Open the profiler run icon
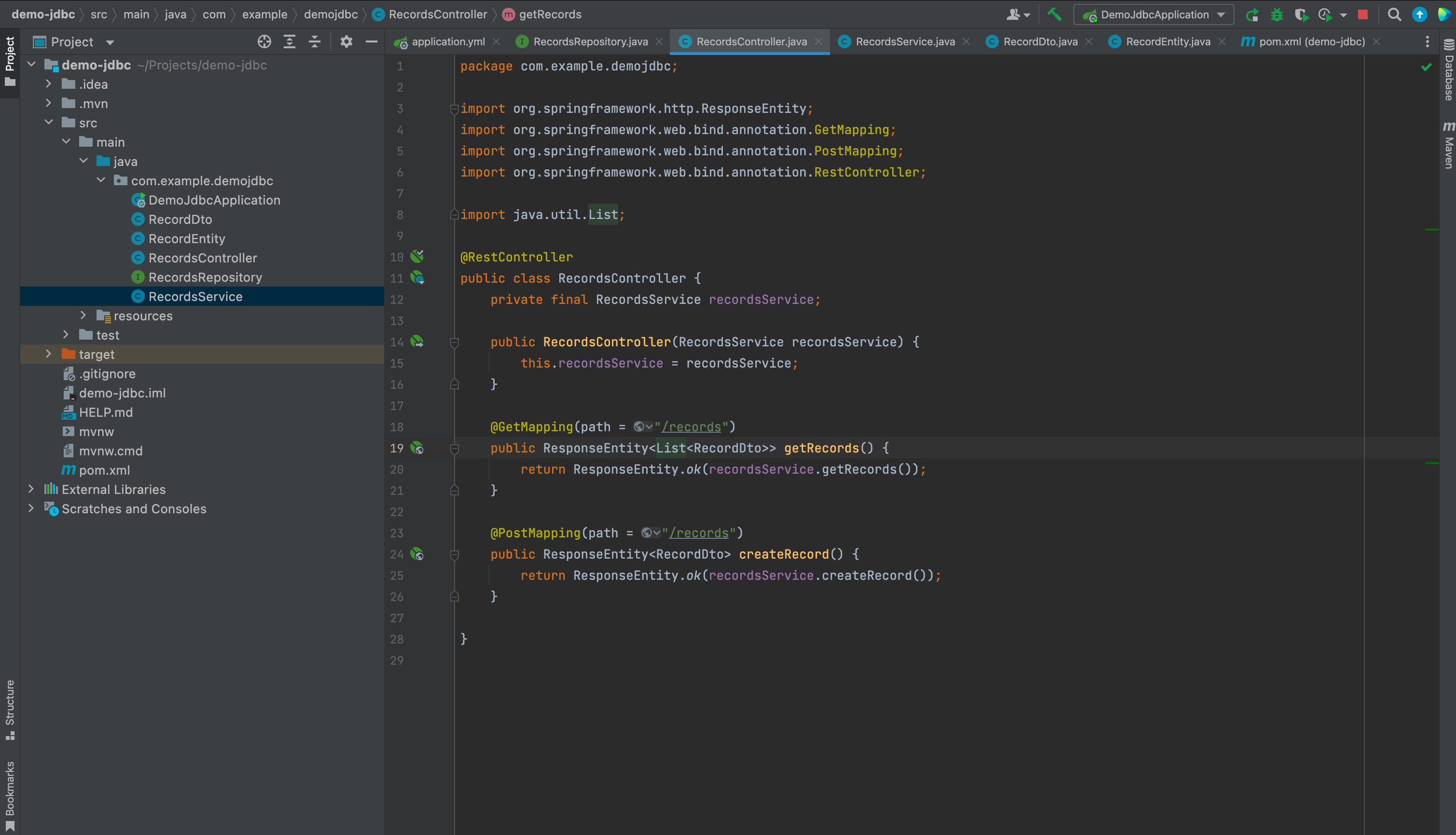The image size is (1456, 835). (1325, 15)
